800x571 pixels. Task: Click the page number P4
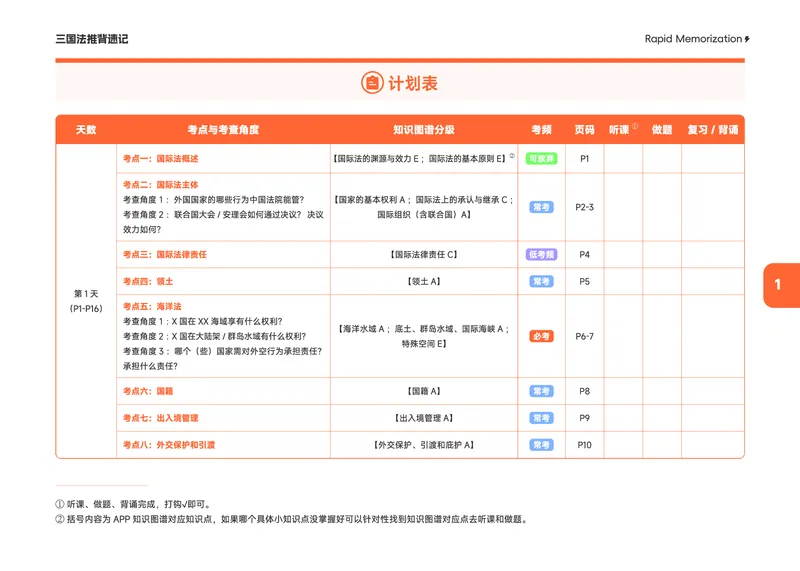(x=584, y=254)
